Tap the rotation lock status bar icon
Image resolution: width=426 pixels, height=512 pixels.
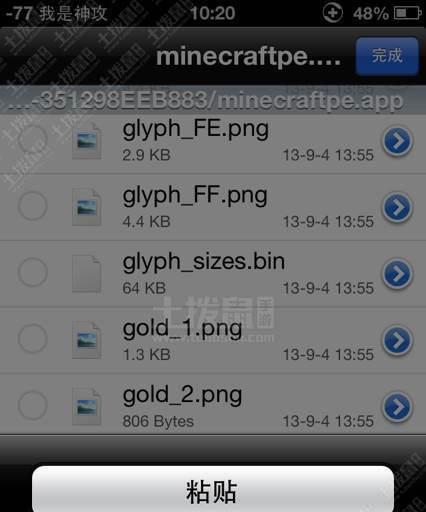(x=332, y=13)
